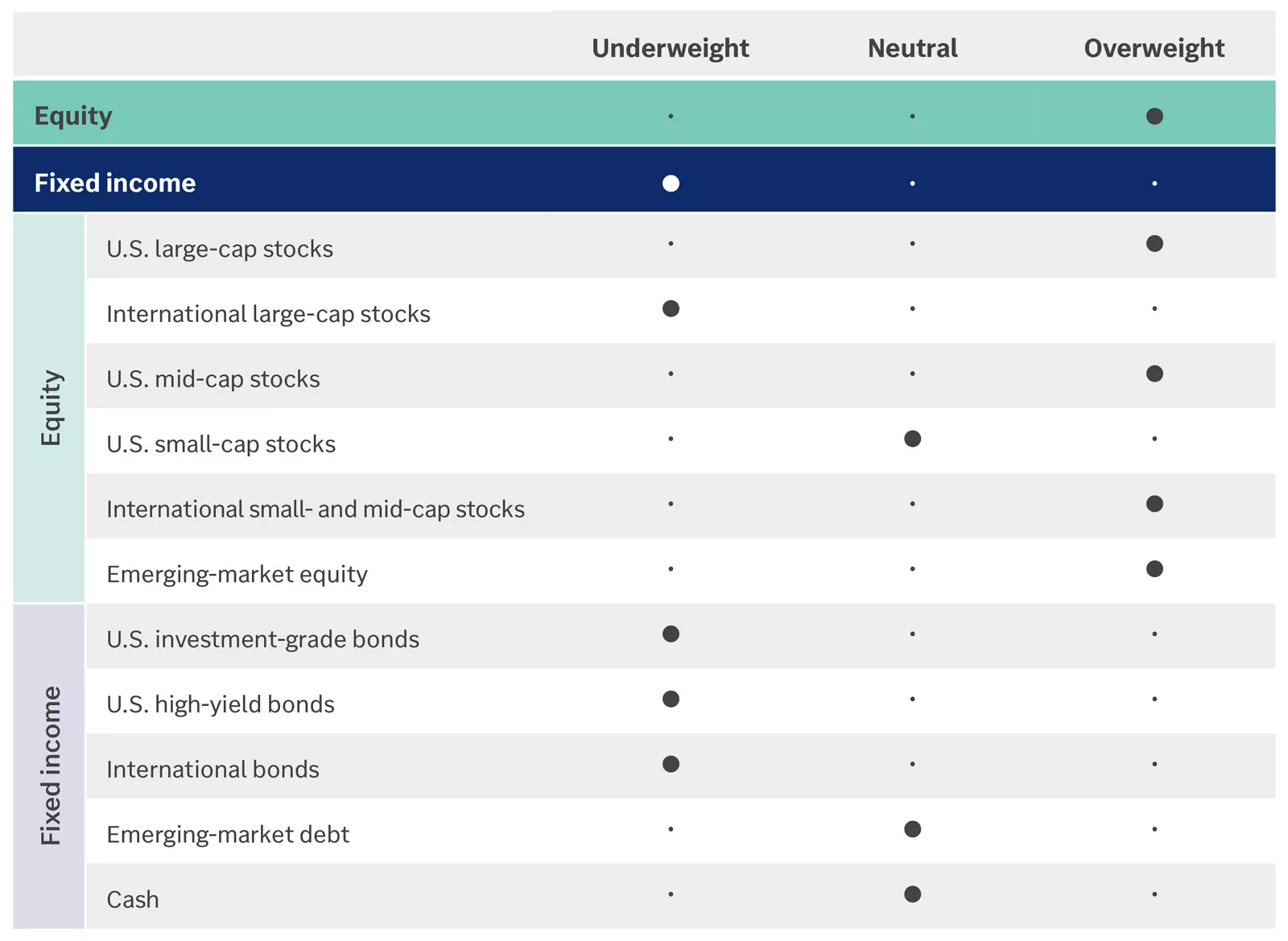
Task: Click Underweight dot for U.S. high-yield bonds
Action: (671, 699)
